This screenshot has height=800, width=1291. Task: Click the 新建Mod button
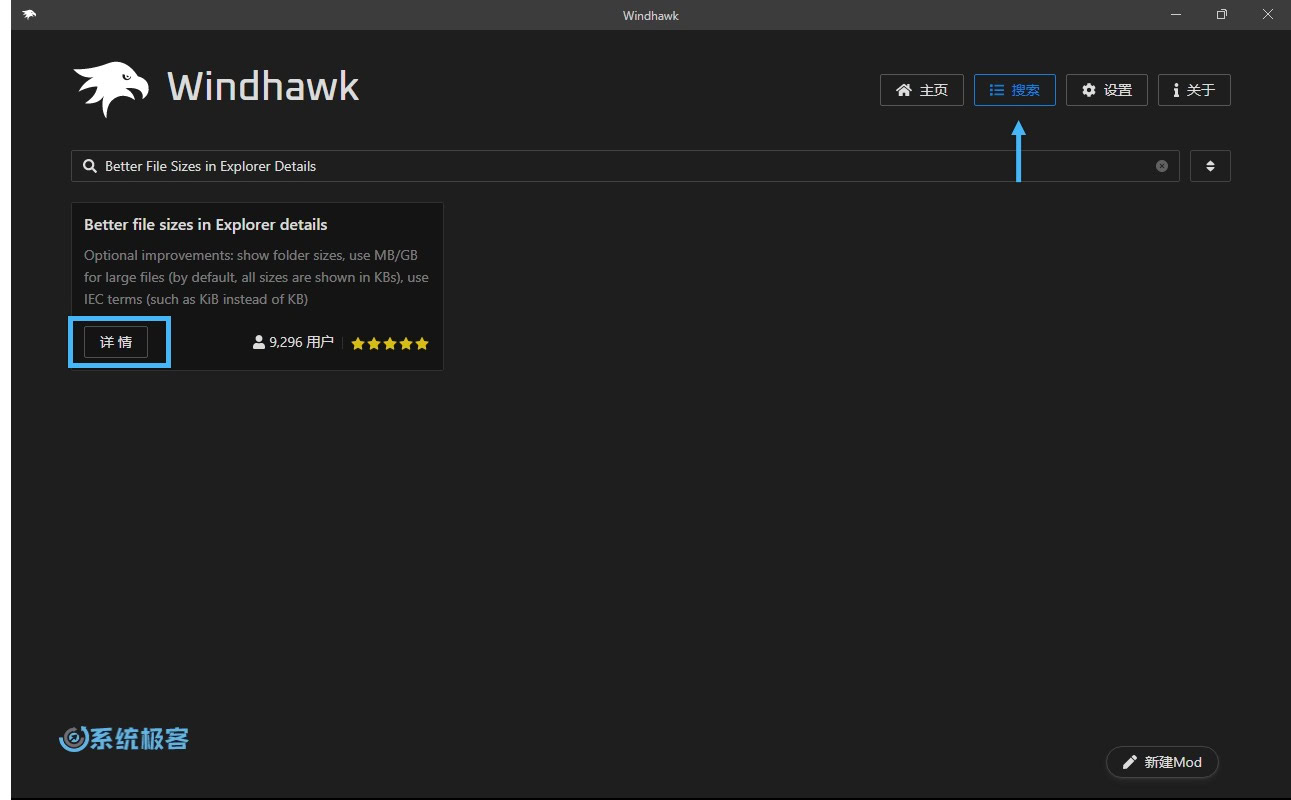pos(1162,762)
